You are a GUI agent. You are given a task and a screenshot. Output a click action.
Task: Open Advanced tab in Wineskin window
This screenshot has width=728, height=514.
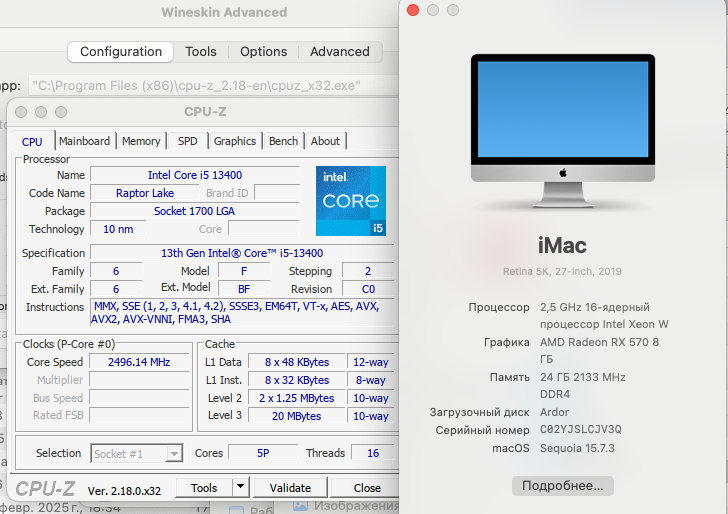tap(340, 52)
